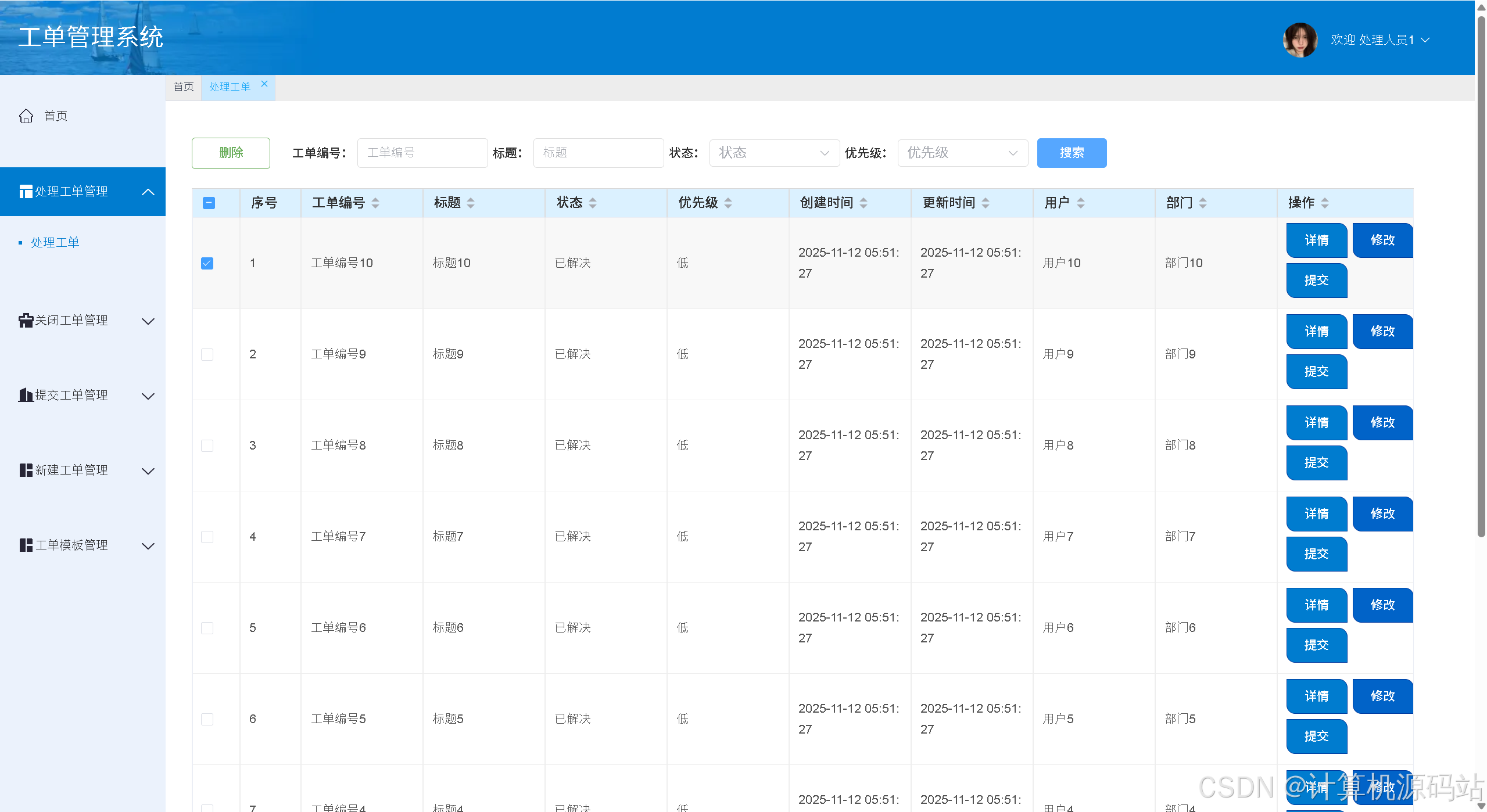The width and height of the screenshot is (1487, 812).
Task: Click the 工单模板管理 grid icon
Action: [26, 545]
